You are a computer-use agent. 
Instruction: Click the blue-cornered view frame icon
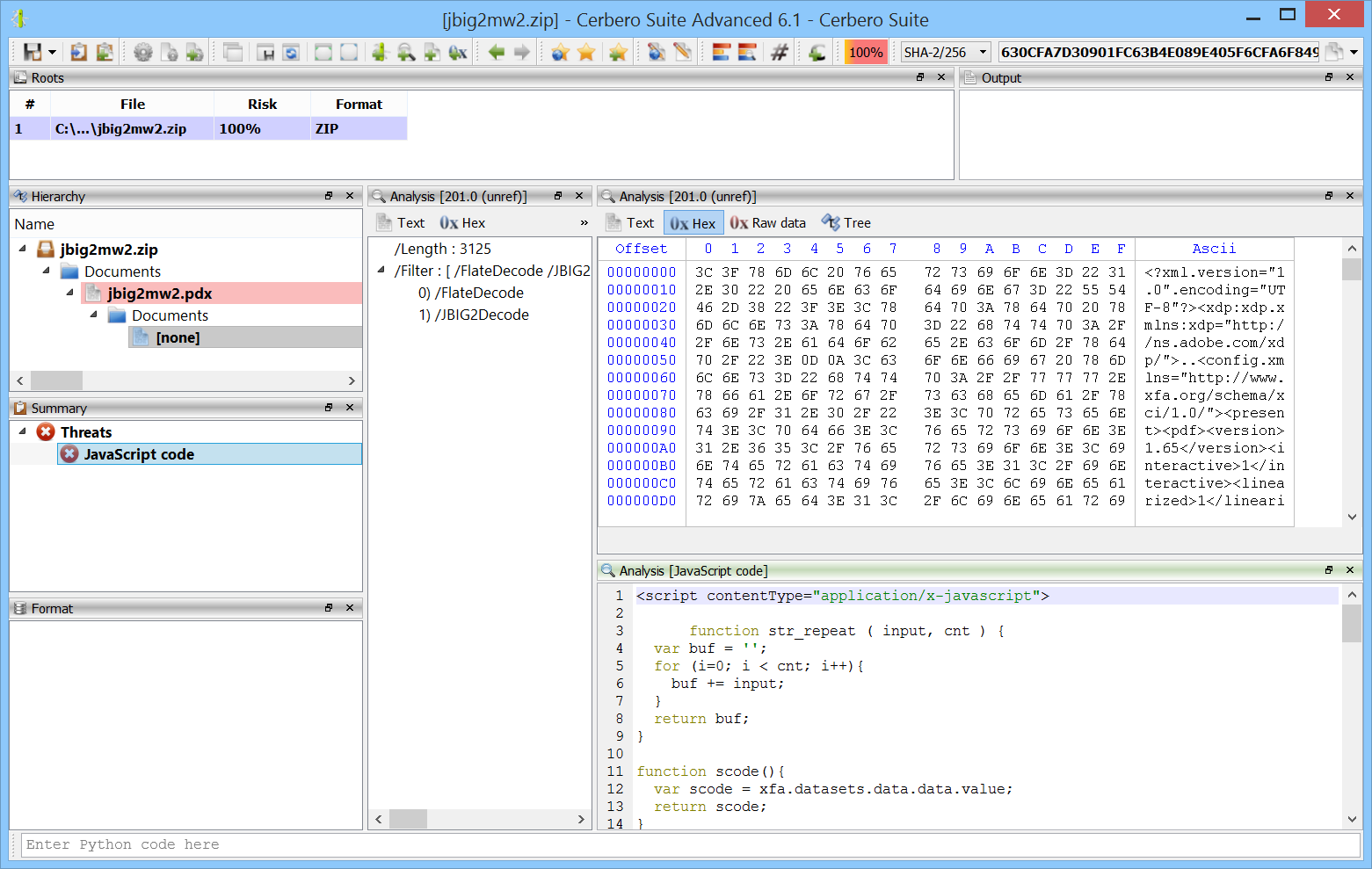pos(349,52)
